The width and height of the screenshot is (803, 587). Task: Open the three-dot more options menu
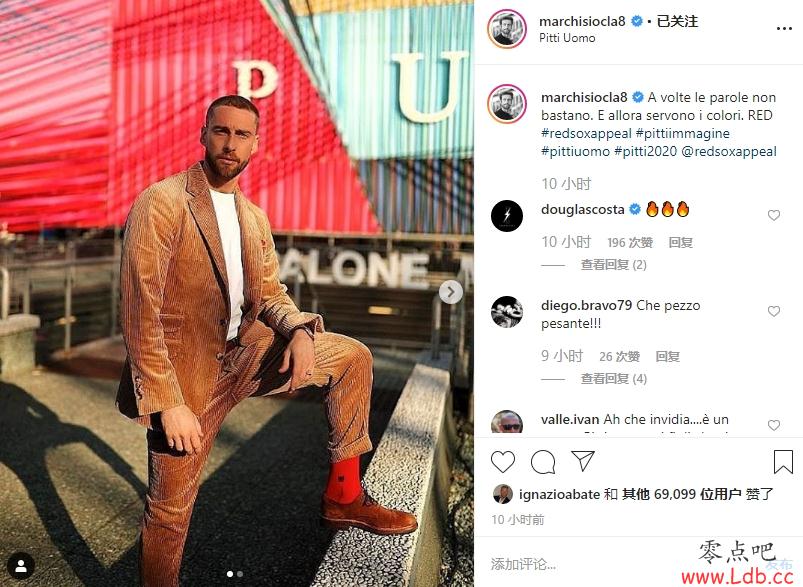click(x=784, y=29)
